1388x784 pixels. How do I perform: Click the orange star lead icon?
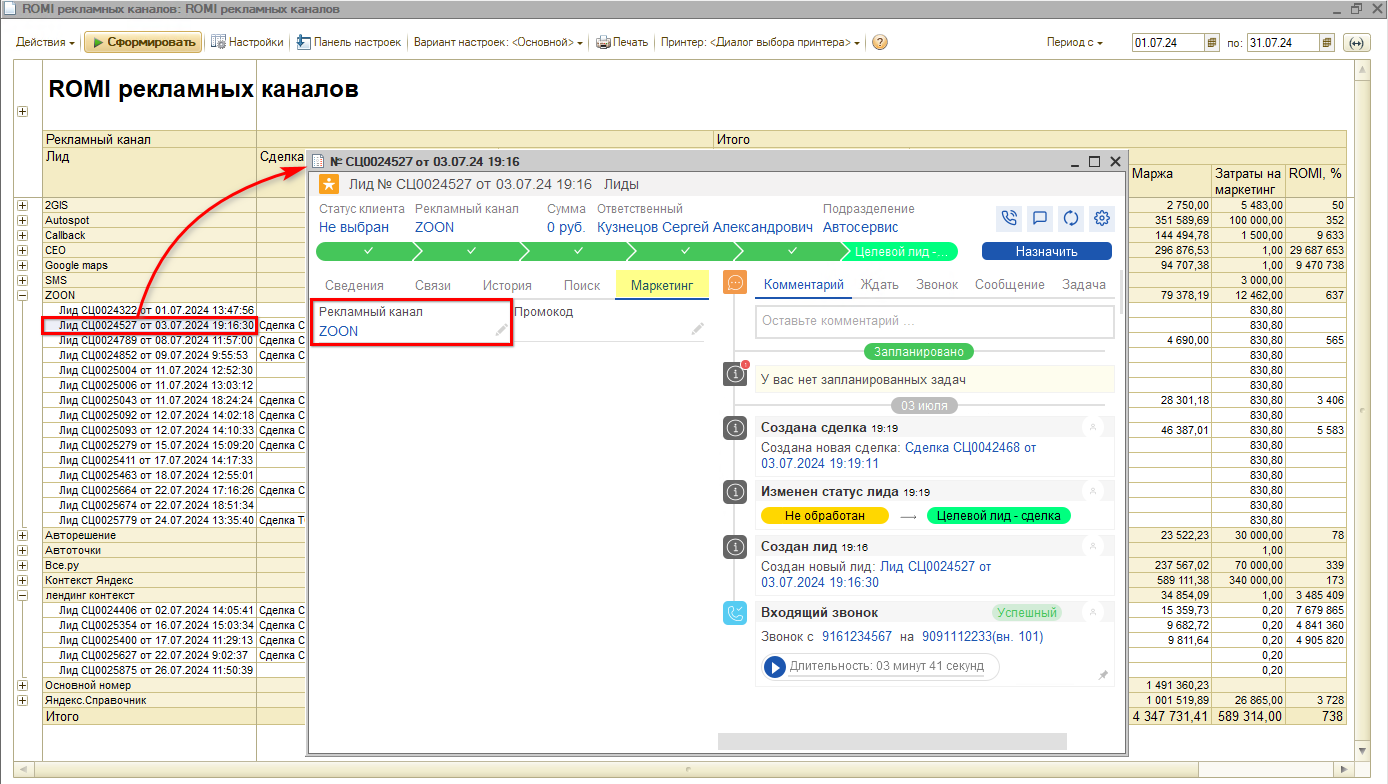[329, 184]
